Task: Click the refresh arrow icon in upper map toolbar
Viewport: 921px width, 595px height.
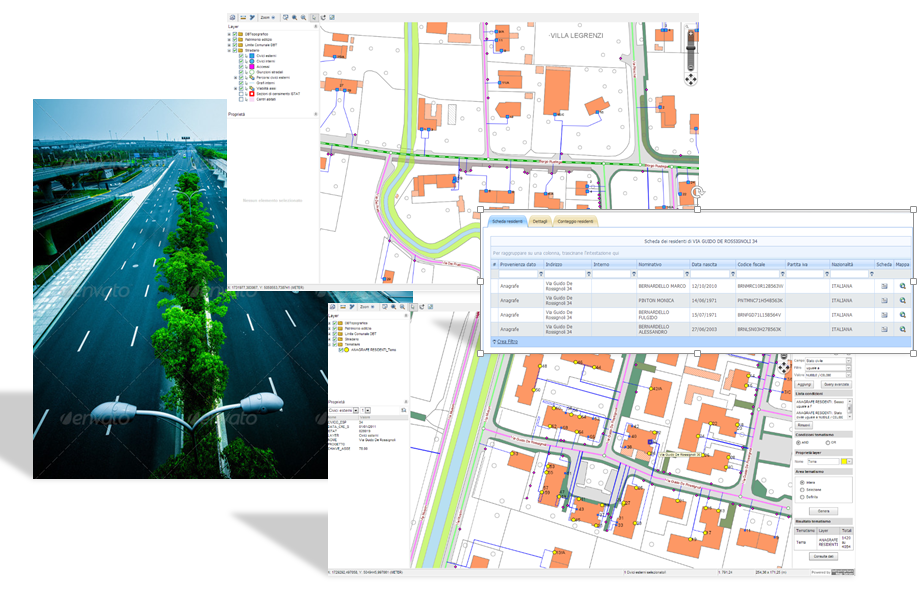Action: point(323,18)
